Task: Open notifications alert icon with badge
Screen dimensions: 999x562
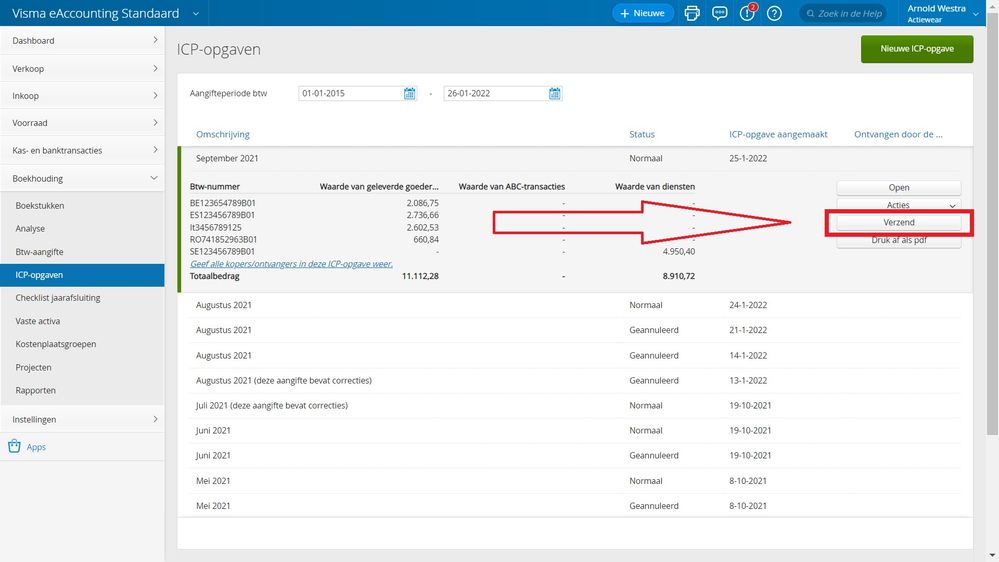Action: [747, 13]
